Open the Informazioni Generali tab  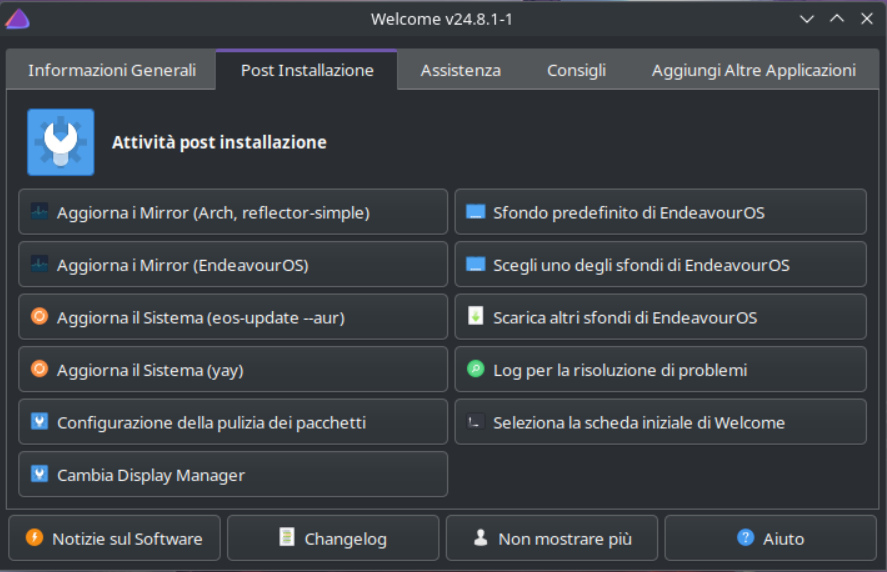[112, 70]
